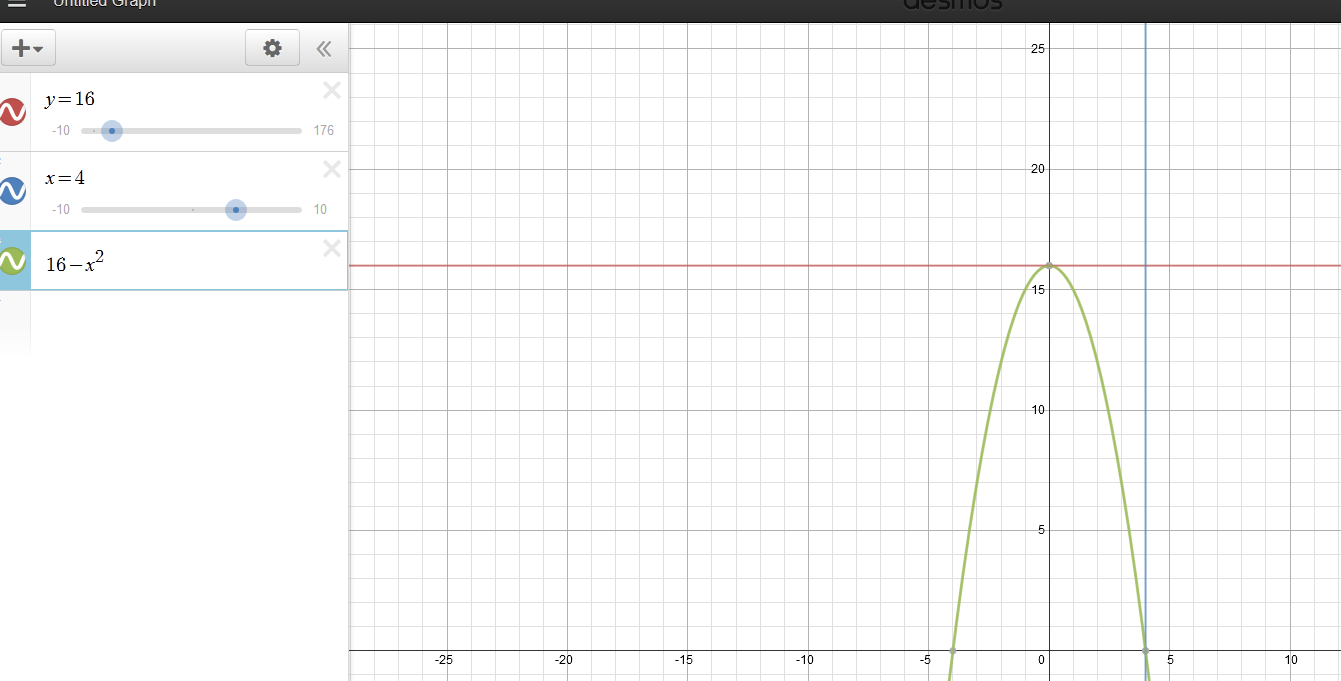Toggle visibility of y=16 red icon
This screenshot has width=1341, height=681.
tap(12, 112)
